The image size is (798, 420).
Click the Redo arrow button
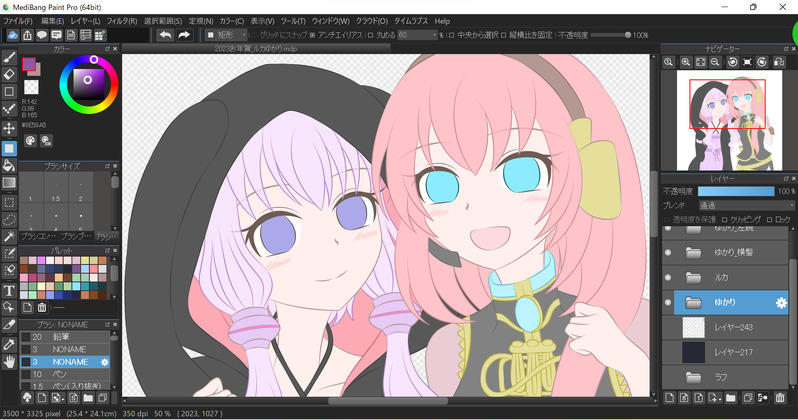[184, 35]
